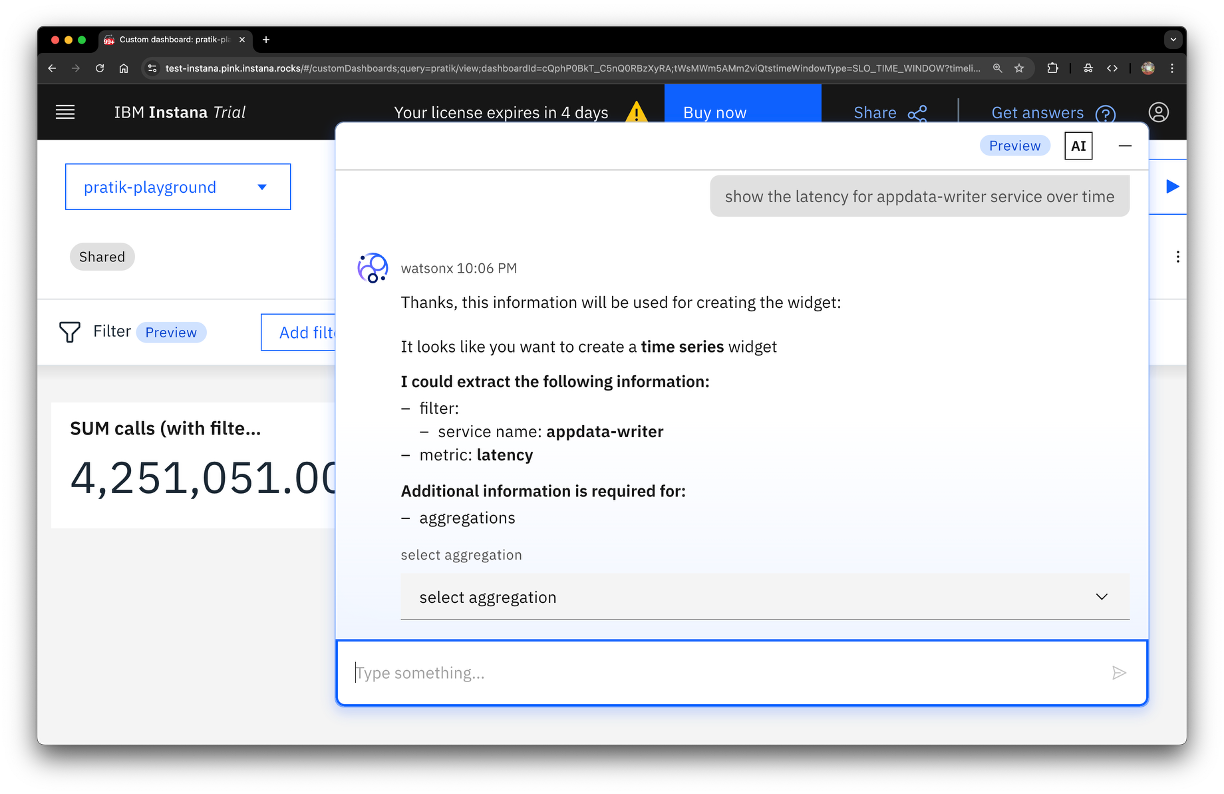Open the hamburger navigation menu
The image size is (1224, 794).
pos(65,112)
